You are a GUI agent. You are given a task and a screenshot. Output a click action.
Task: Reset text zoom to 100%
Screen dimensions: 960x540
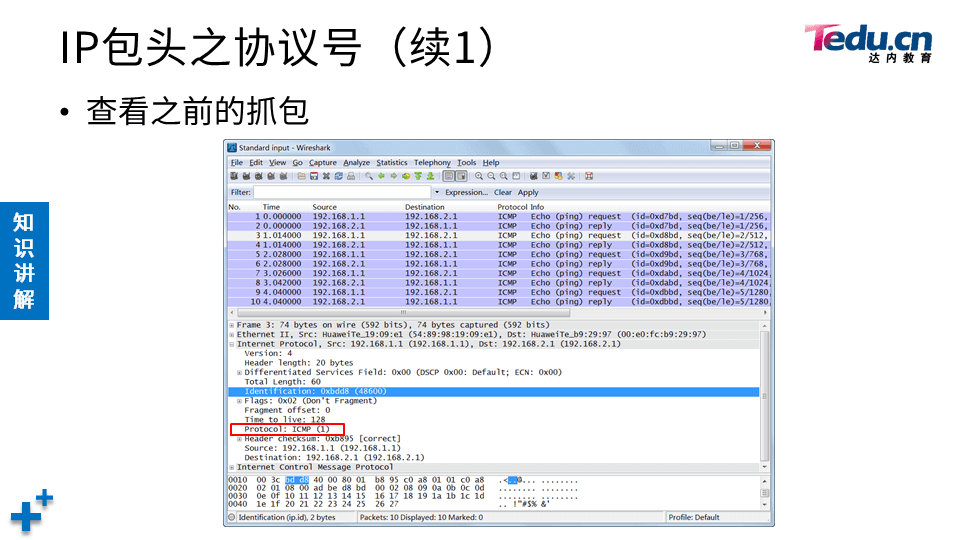(x=503, y=176)
